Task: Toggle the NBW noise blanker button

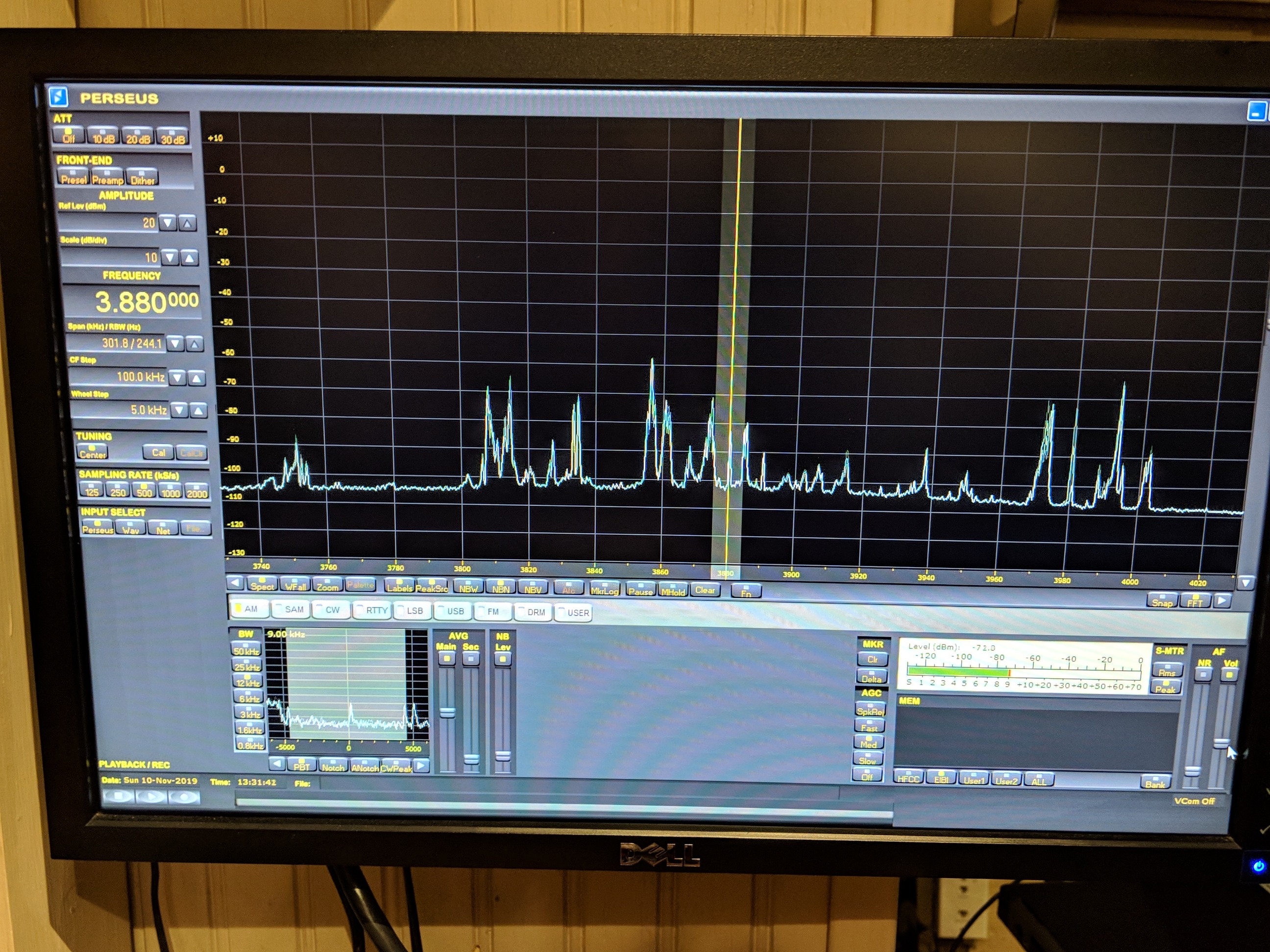Action: 468,587
